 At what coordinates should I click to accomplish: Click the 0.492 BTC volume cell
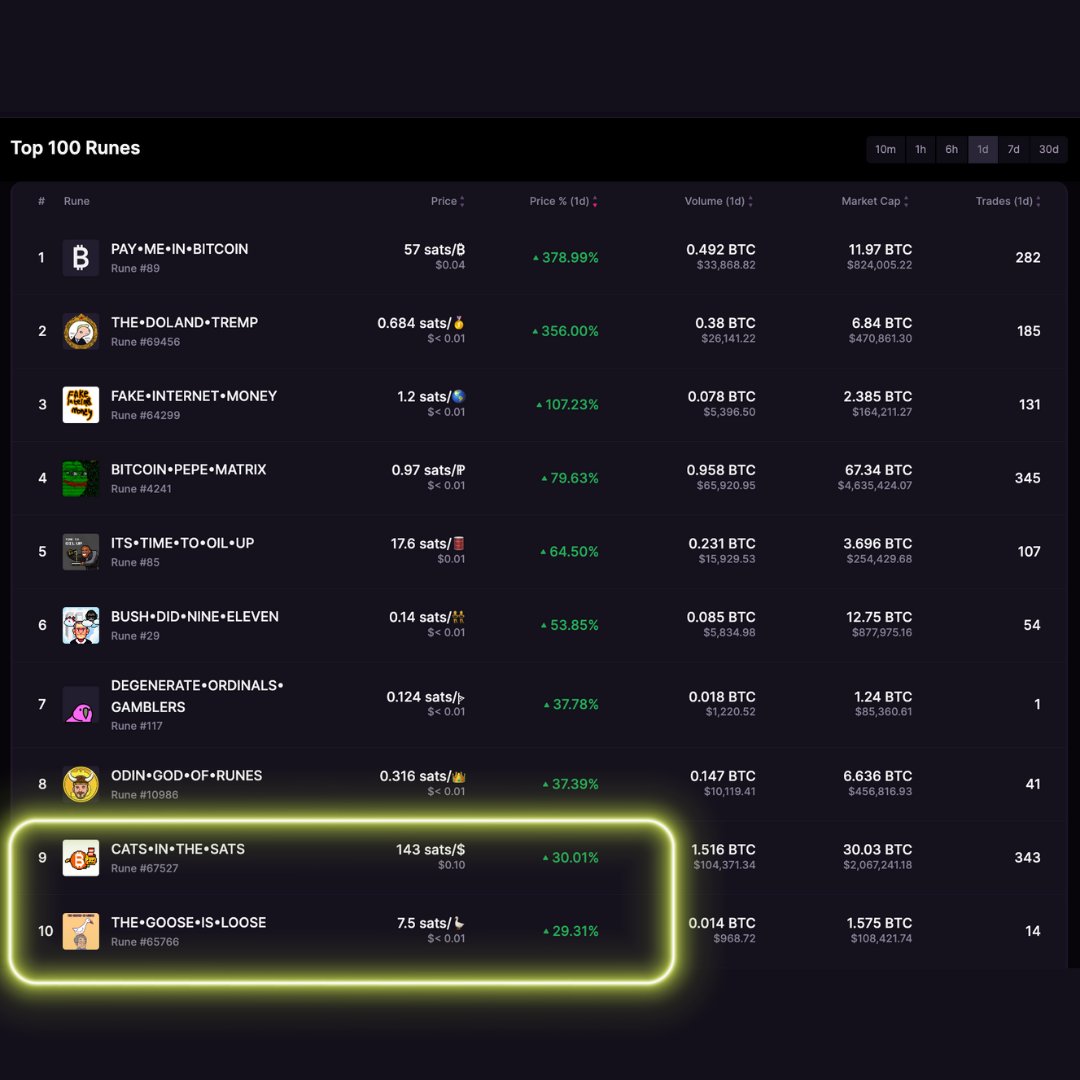721,257
